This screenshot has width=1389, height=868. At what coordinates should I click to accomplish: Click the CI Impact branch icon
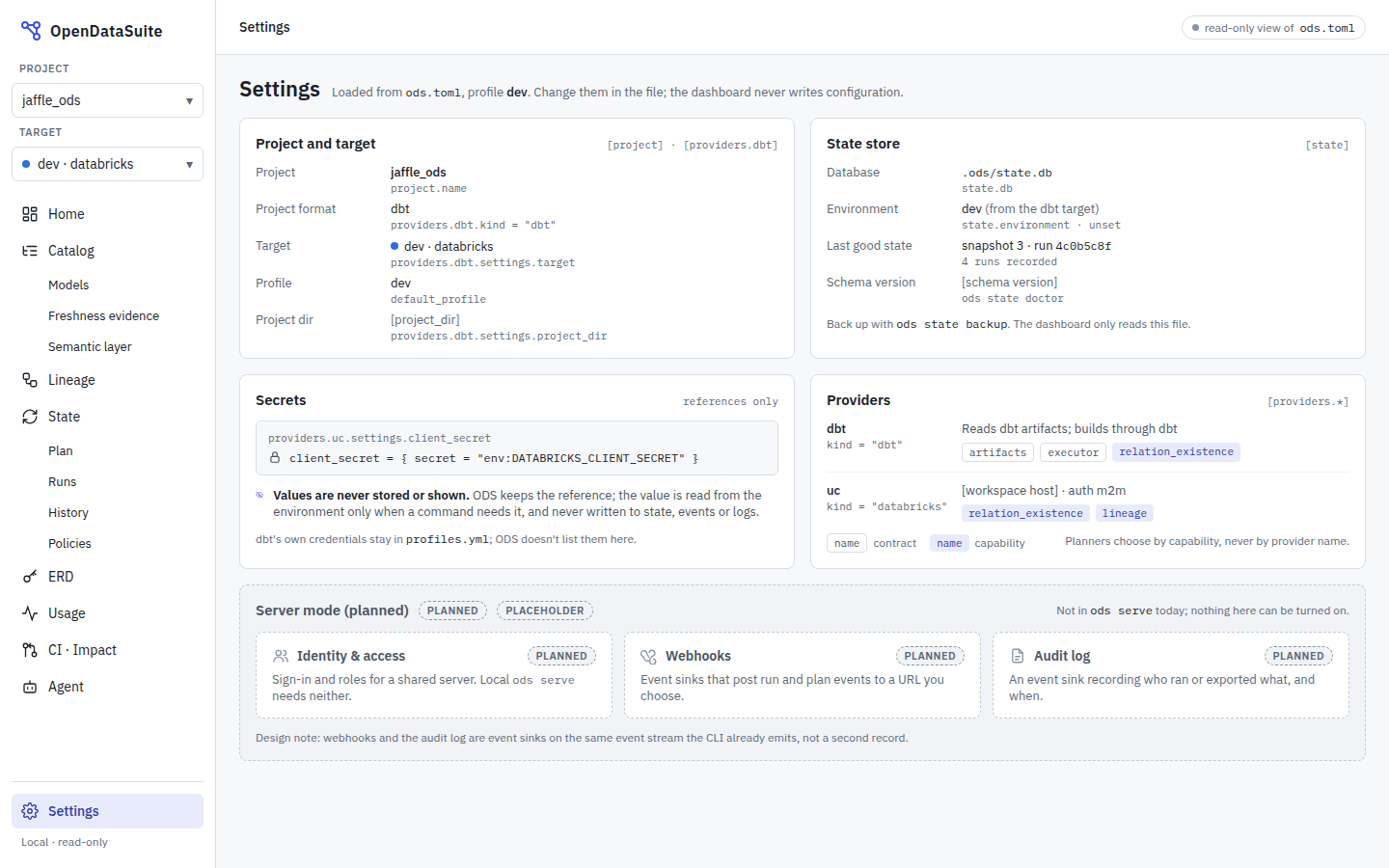coord(30,650)
